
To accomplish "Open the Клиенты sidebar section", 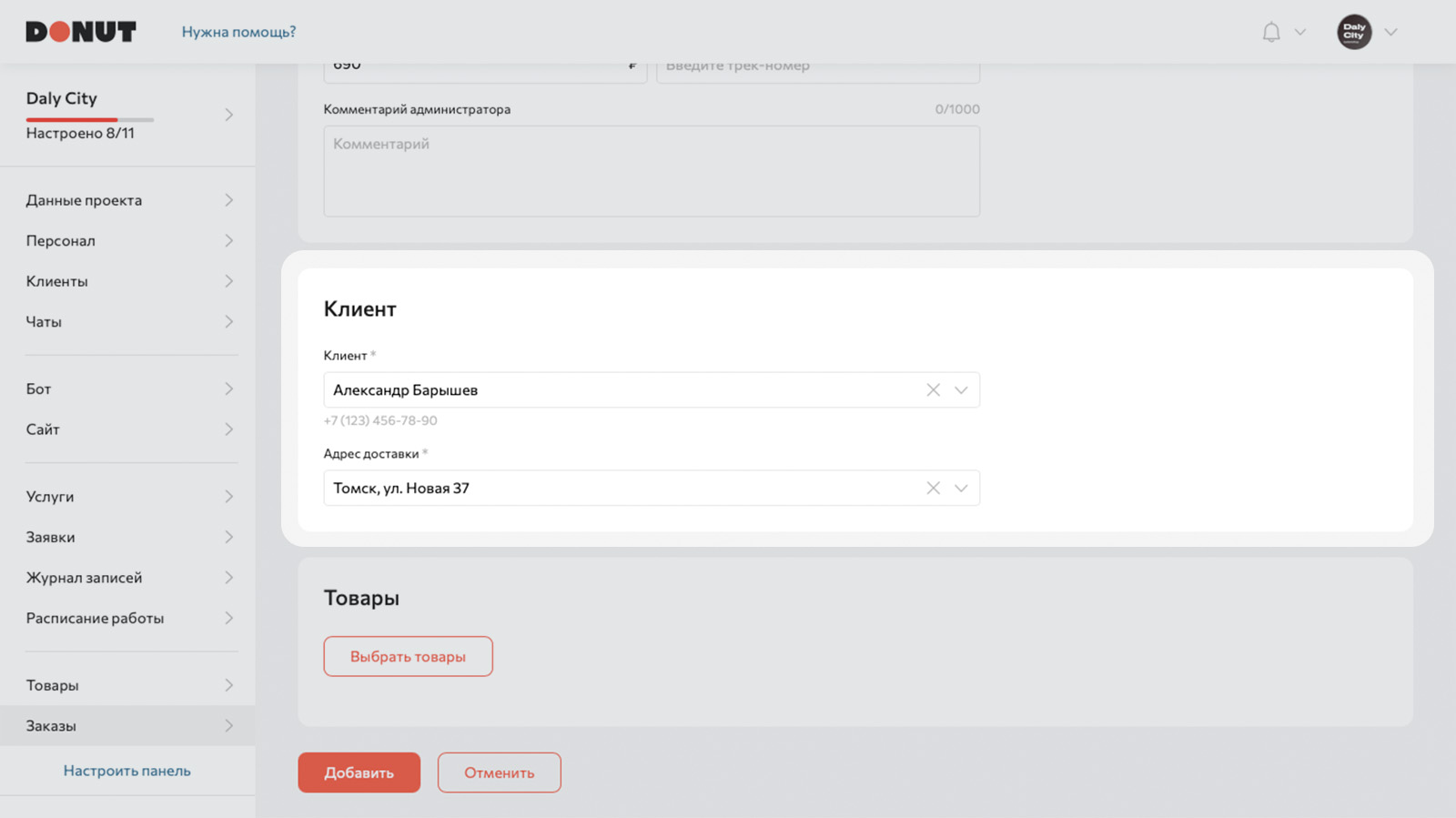I will click(127, 281).
